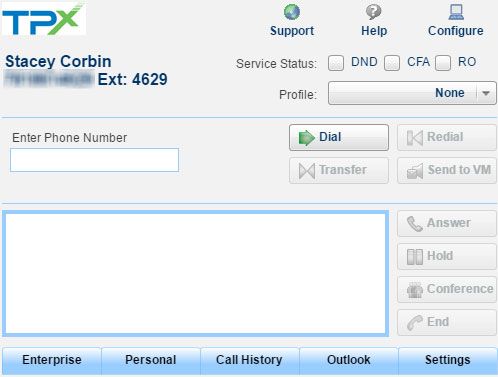Click inside the empty call list panel
This screenshot has height=377, width=498.
195,273
